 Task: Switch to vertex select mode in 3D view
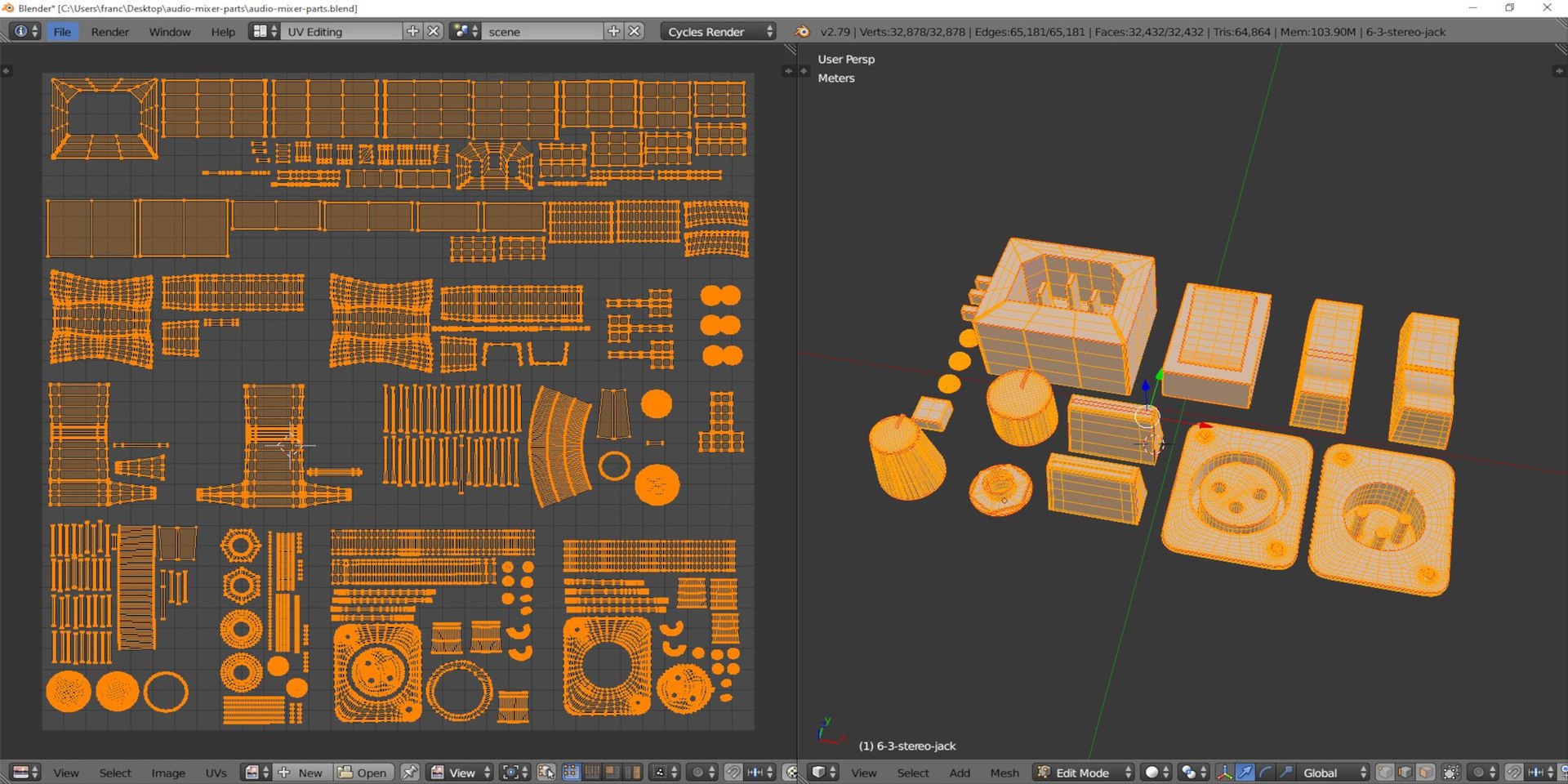pyautogui.click(x=1385, y=772)
